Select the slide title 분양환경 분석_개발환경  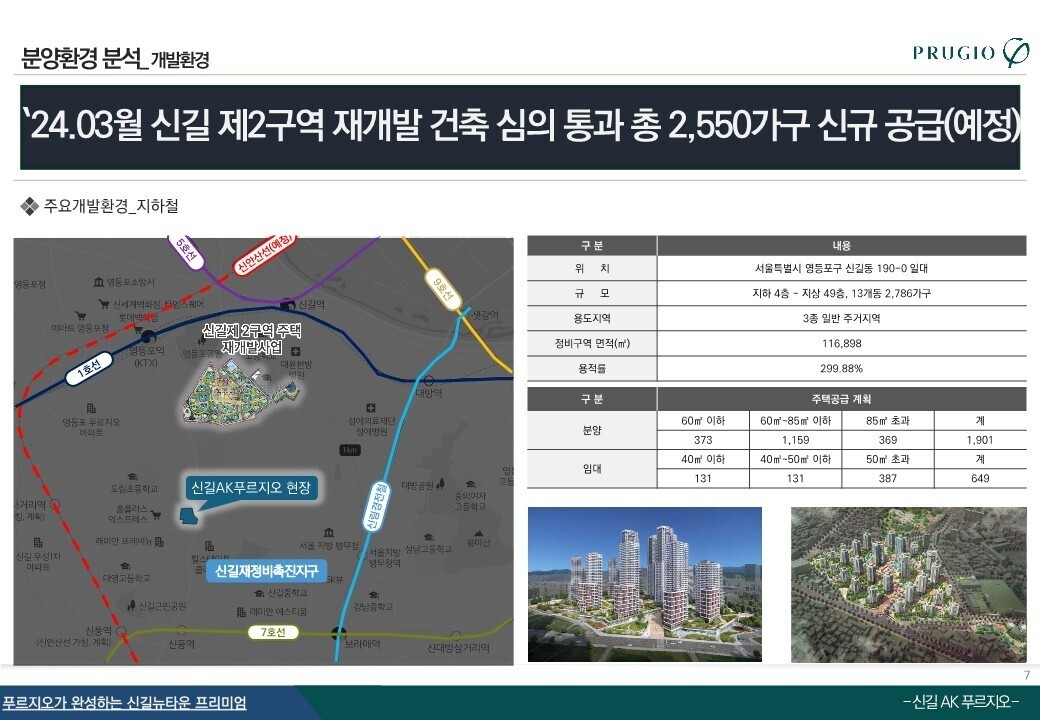point(115,58)
